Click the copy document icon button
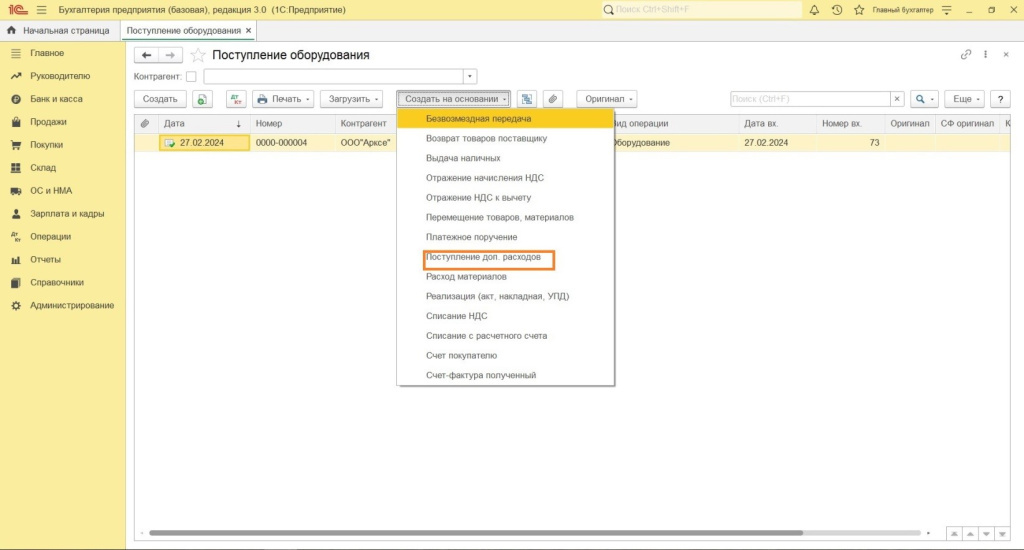Screen dimensions: 1024x550 tap(203, 99)
